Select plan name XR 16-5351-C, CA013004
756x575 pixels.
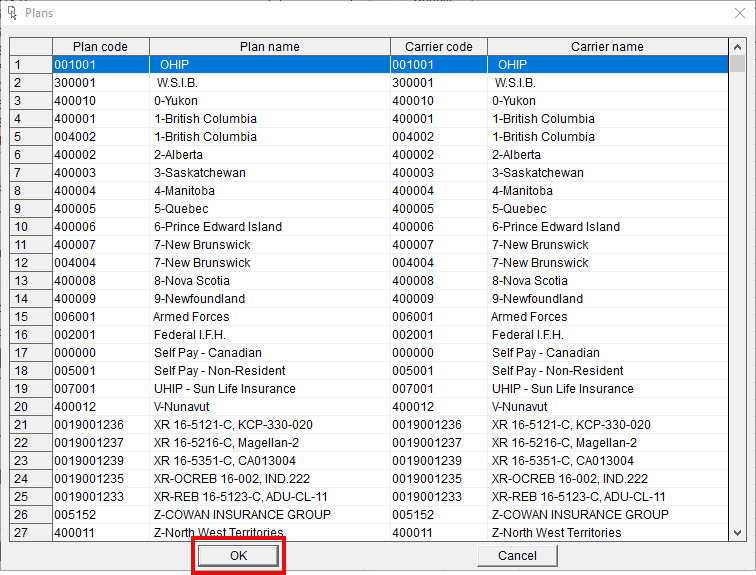coord(270,461)
